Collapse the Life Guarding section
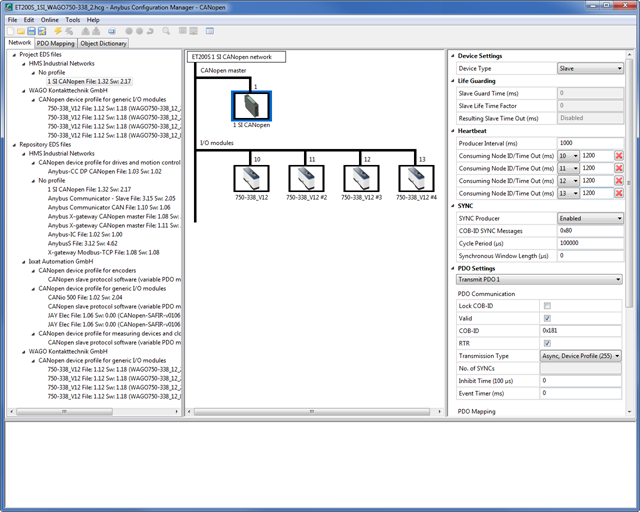Image resolution: width=640 pixels, height=512 pixels. pos(453,81)
